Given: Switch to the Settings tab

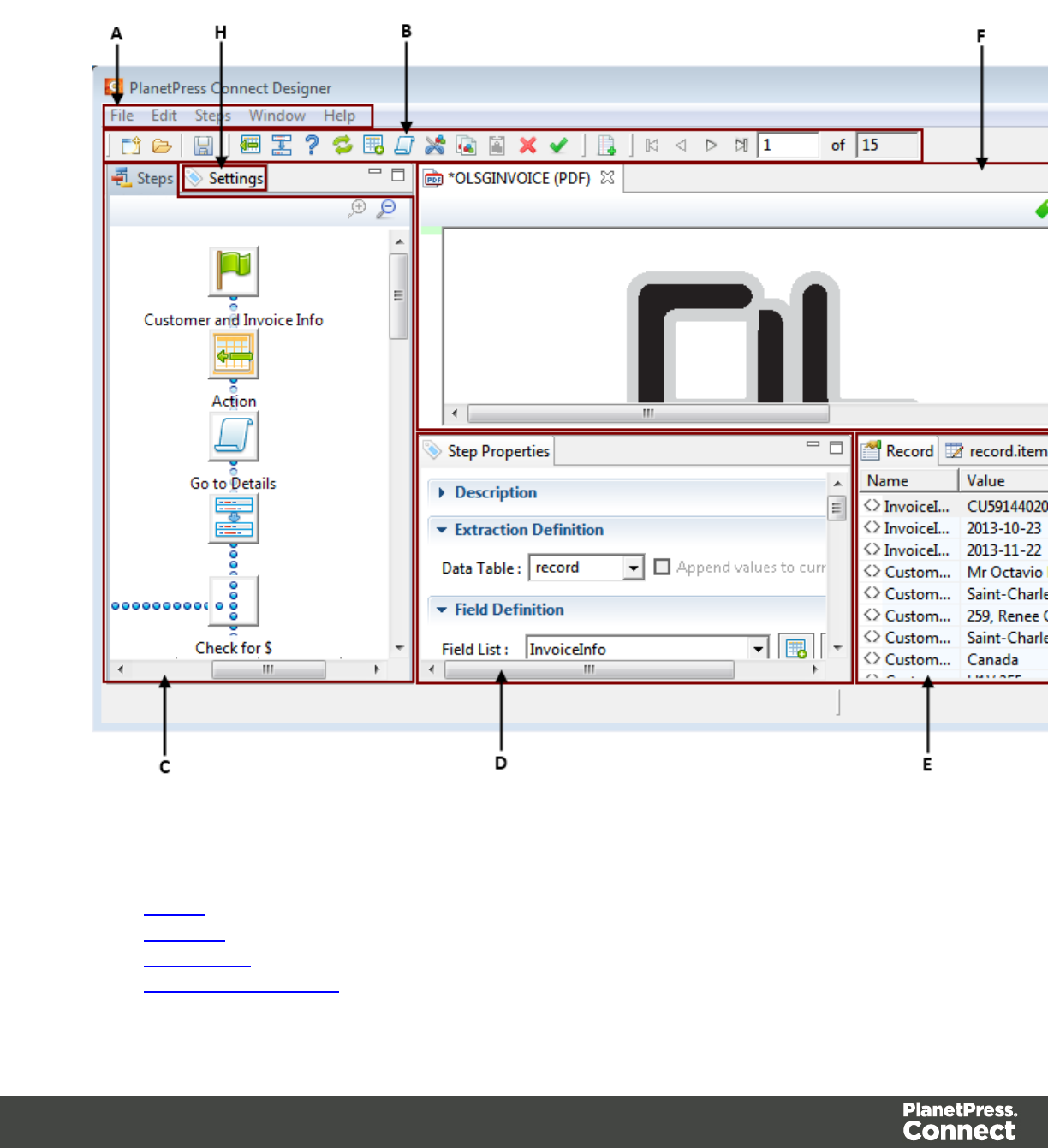Looking at the screenshot, I should (224, 178).
